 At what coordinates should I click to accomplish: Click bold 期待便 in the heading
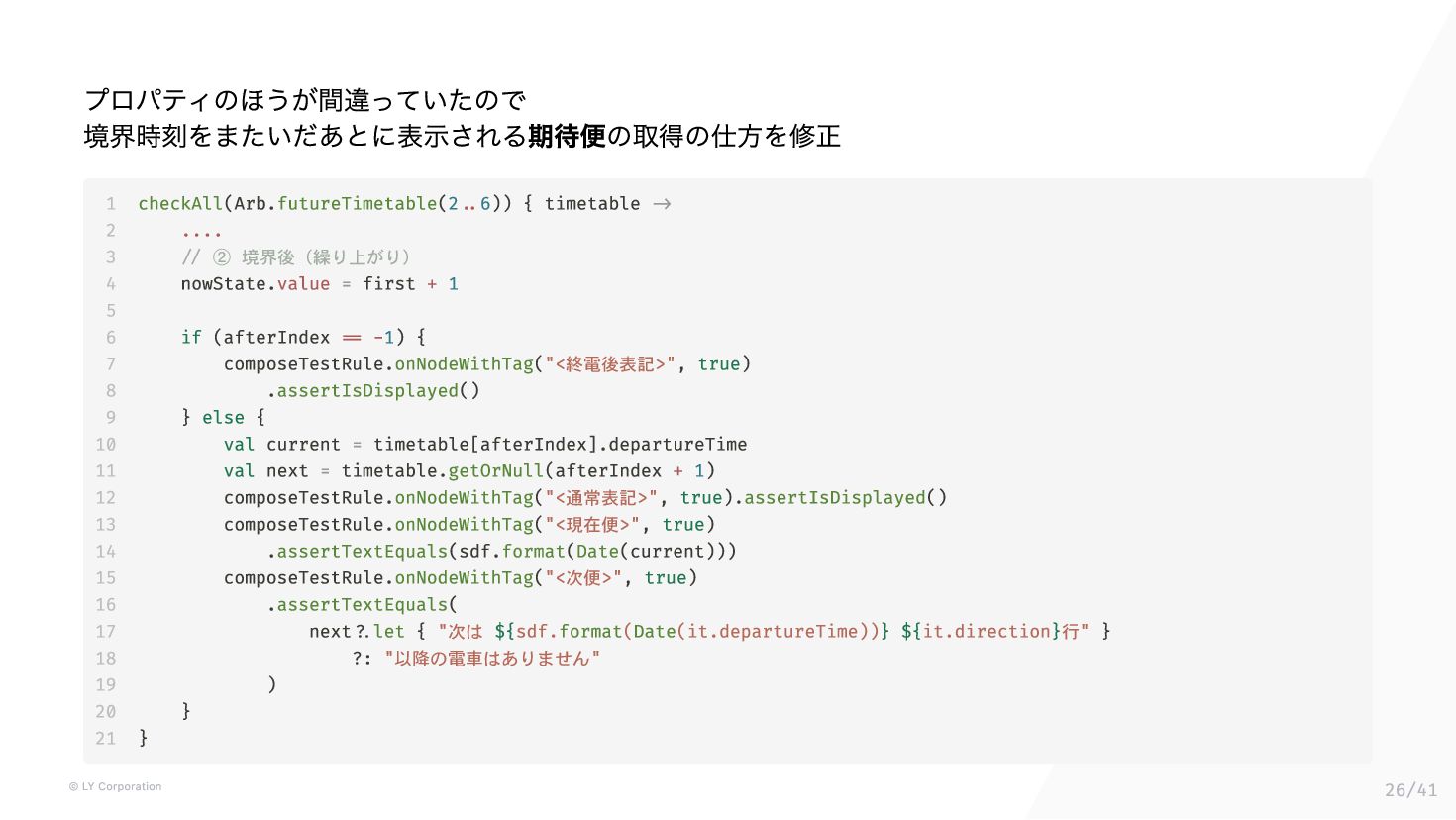567,136
